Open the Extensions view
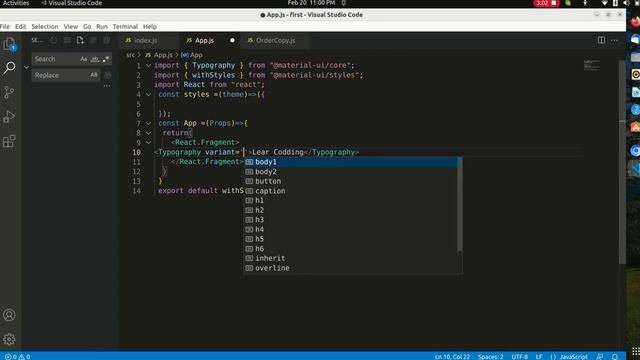 [9, 141]
